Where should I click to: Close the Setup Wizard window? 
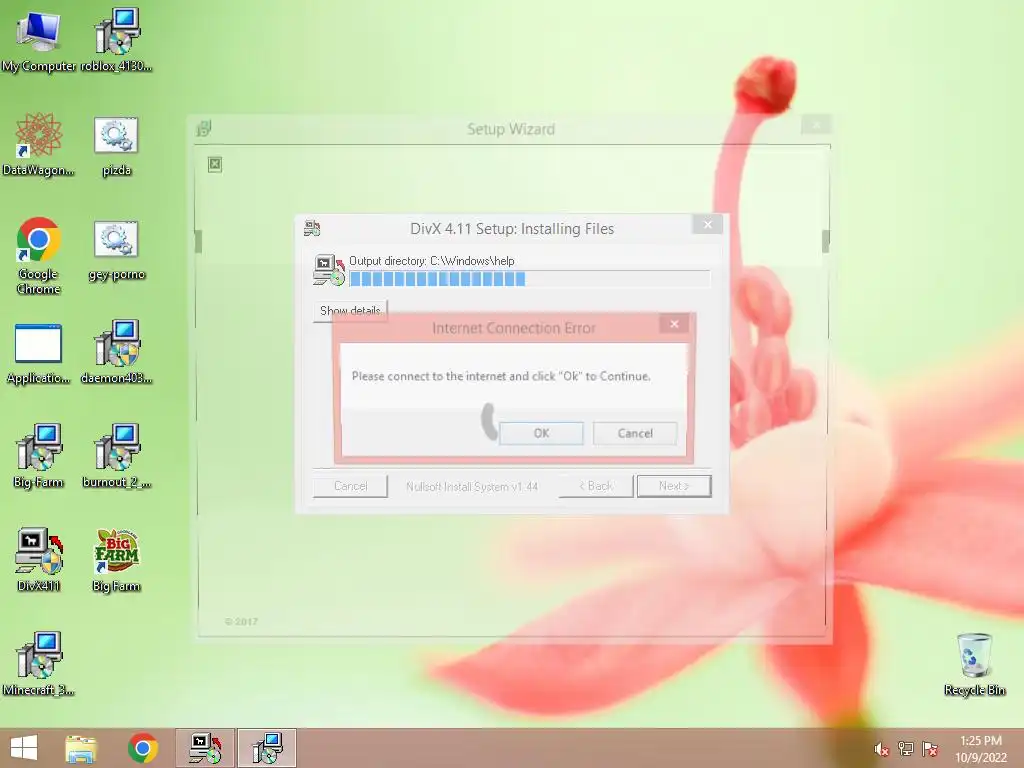(x=816, y=125)
